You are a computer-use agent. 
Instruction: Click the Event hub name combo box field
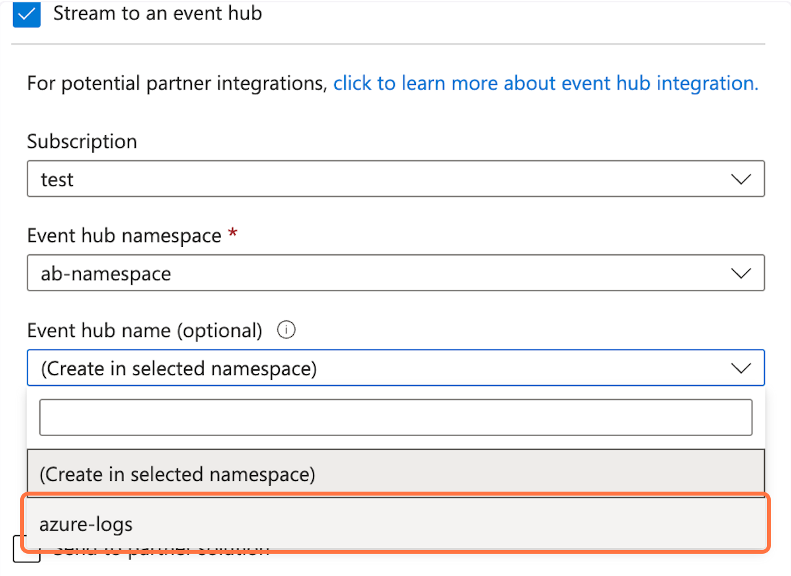coord(380,368)
